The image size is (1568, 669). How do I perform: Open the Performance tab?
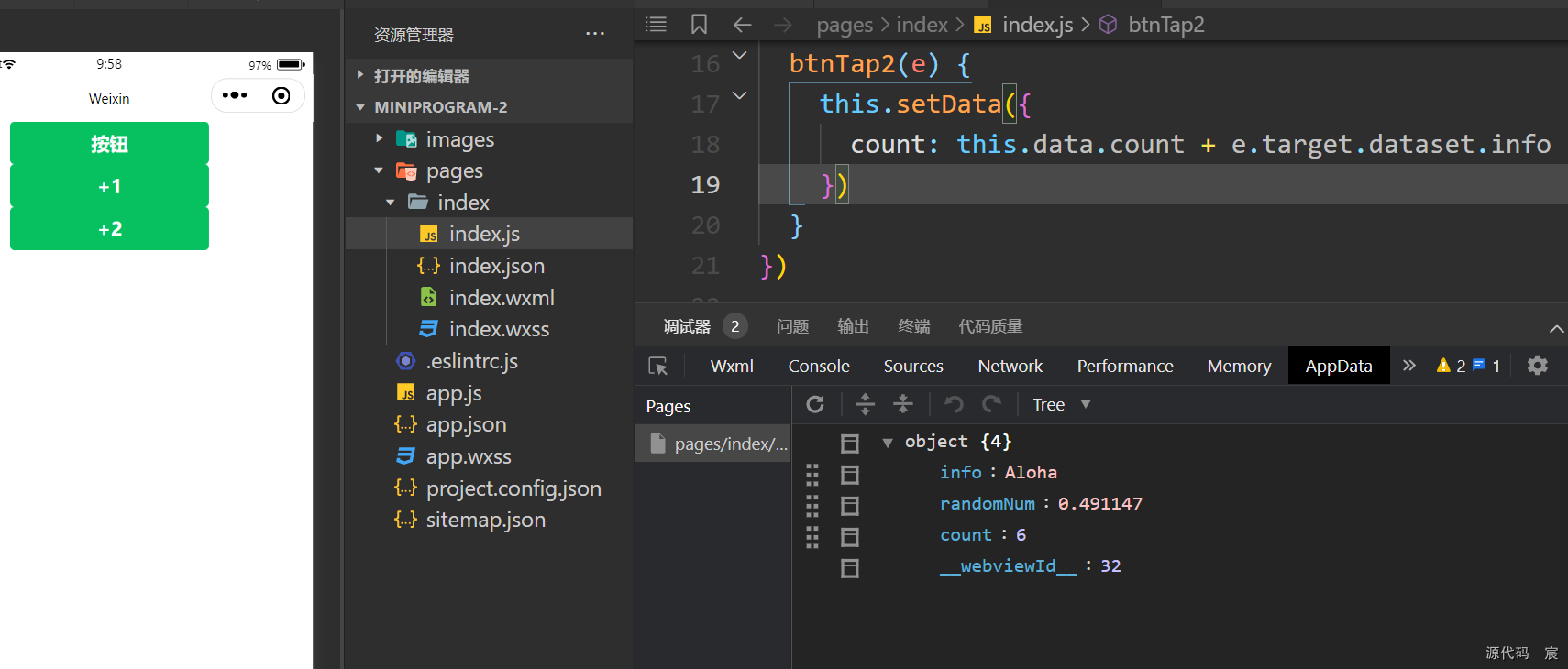pyautogui.click(x=1125, y=366)
